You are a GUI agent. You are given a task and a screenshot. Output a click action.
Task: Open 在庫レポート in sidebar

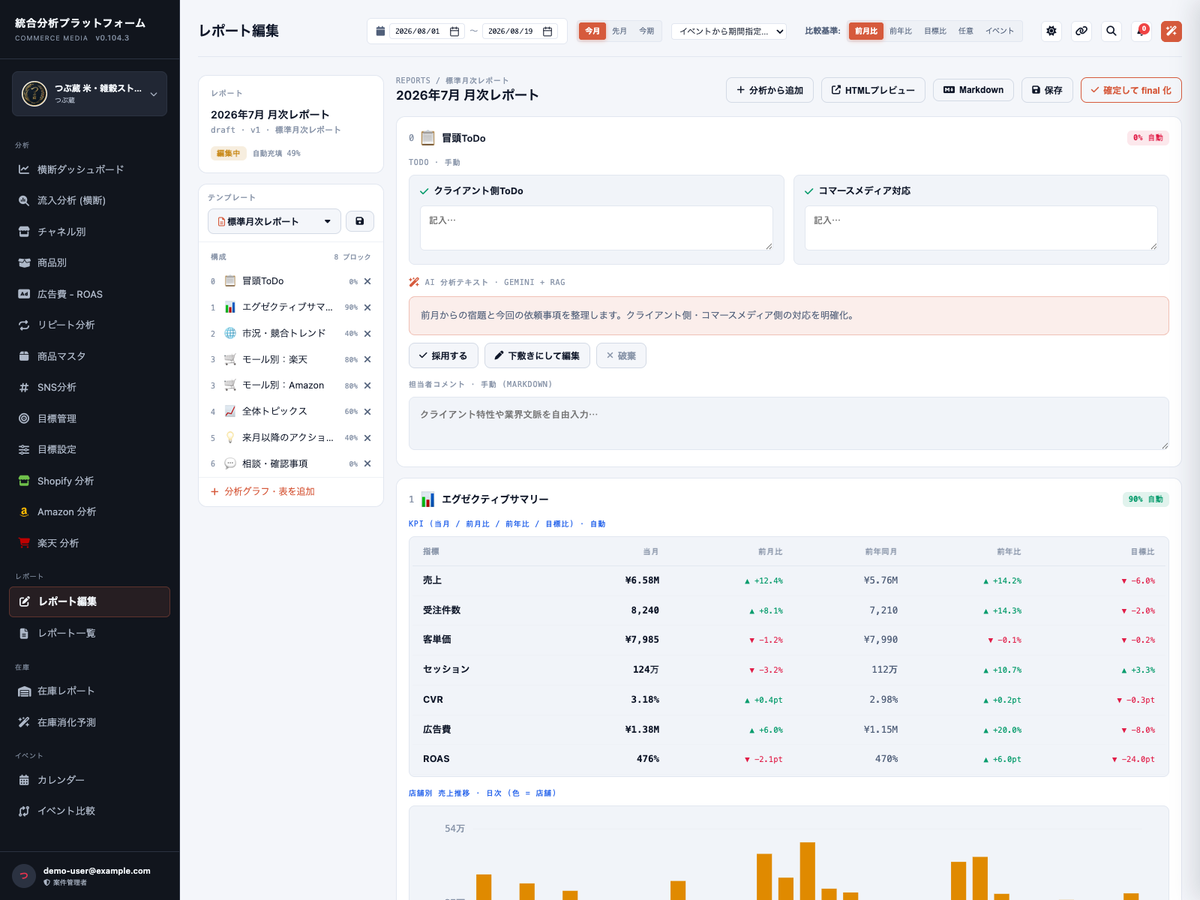[x=90, y=691]
